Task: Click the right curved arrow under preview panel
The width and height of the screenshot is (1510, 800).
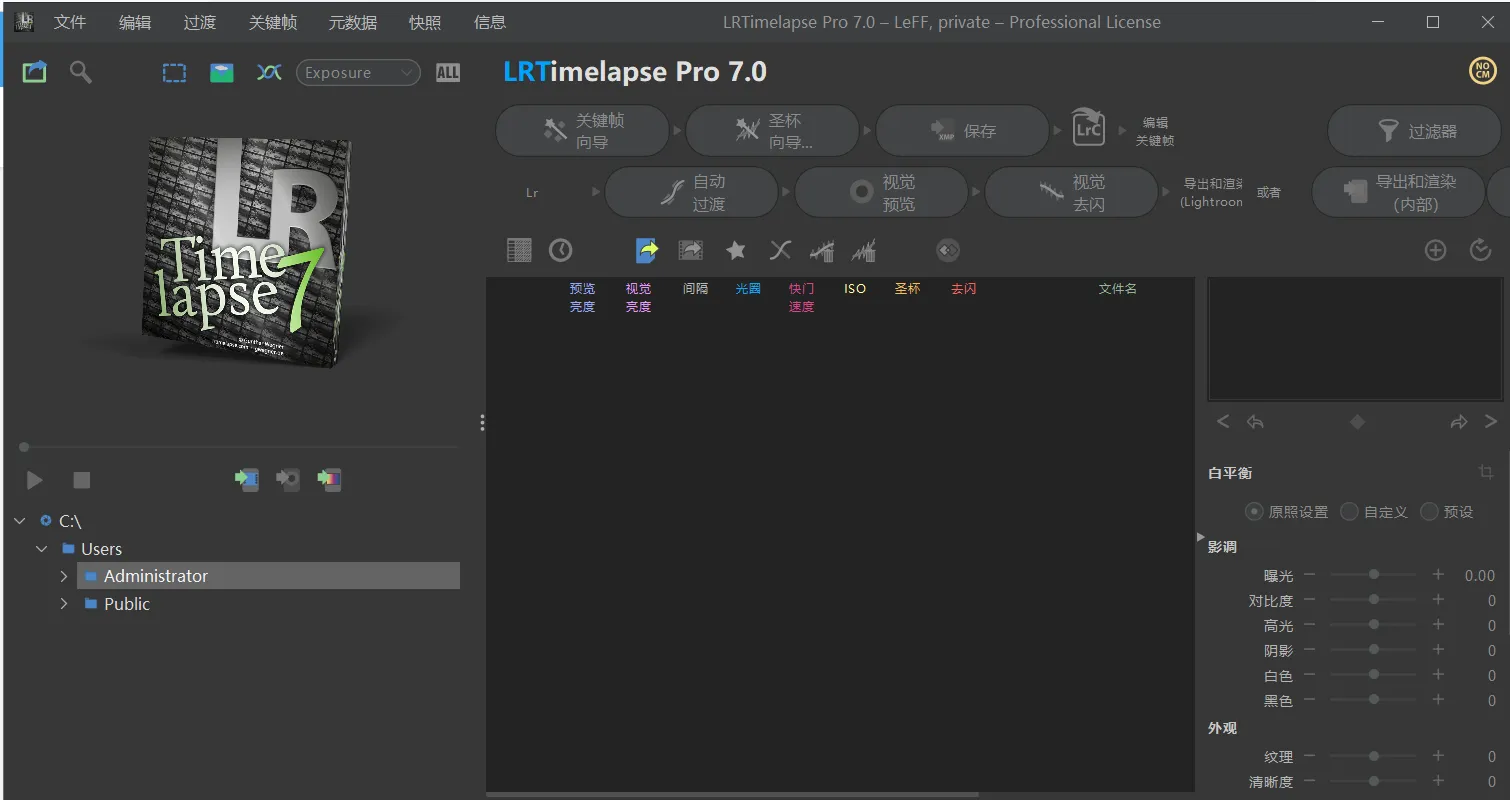Action: point(1459,422)
